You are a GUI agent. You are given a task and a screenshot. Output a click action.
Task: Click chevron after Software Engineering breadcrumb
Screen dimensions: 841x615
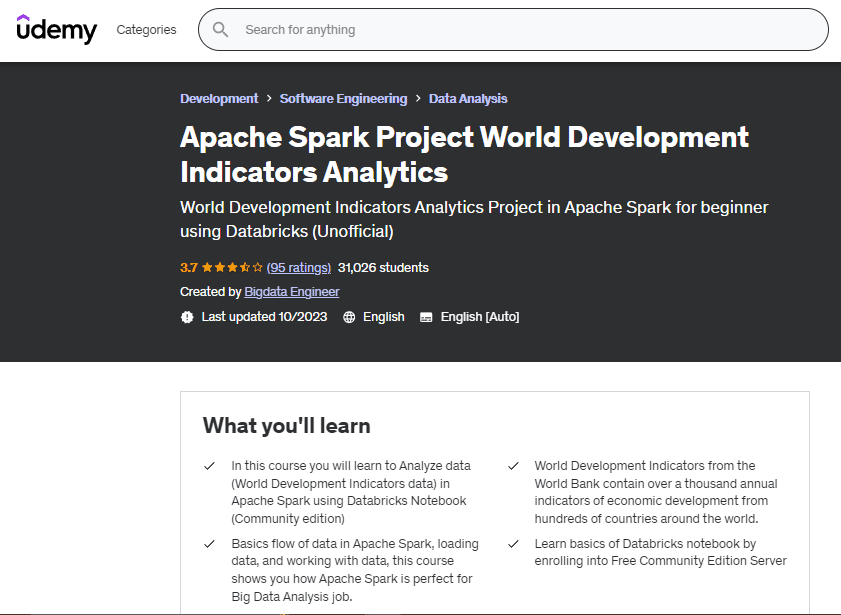(x=418, y=99)
